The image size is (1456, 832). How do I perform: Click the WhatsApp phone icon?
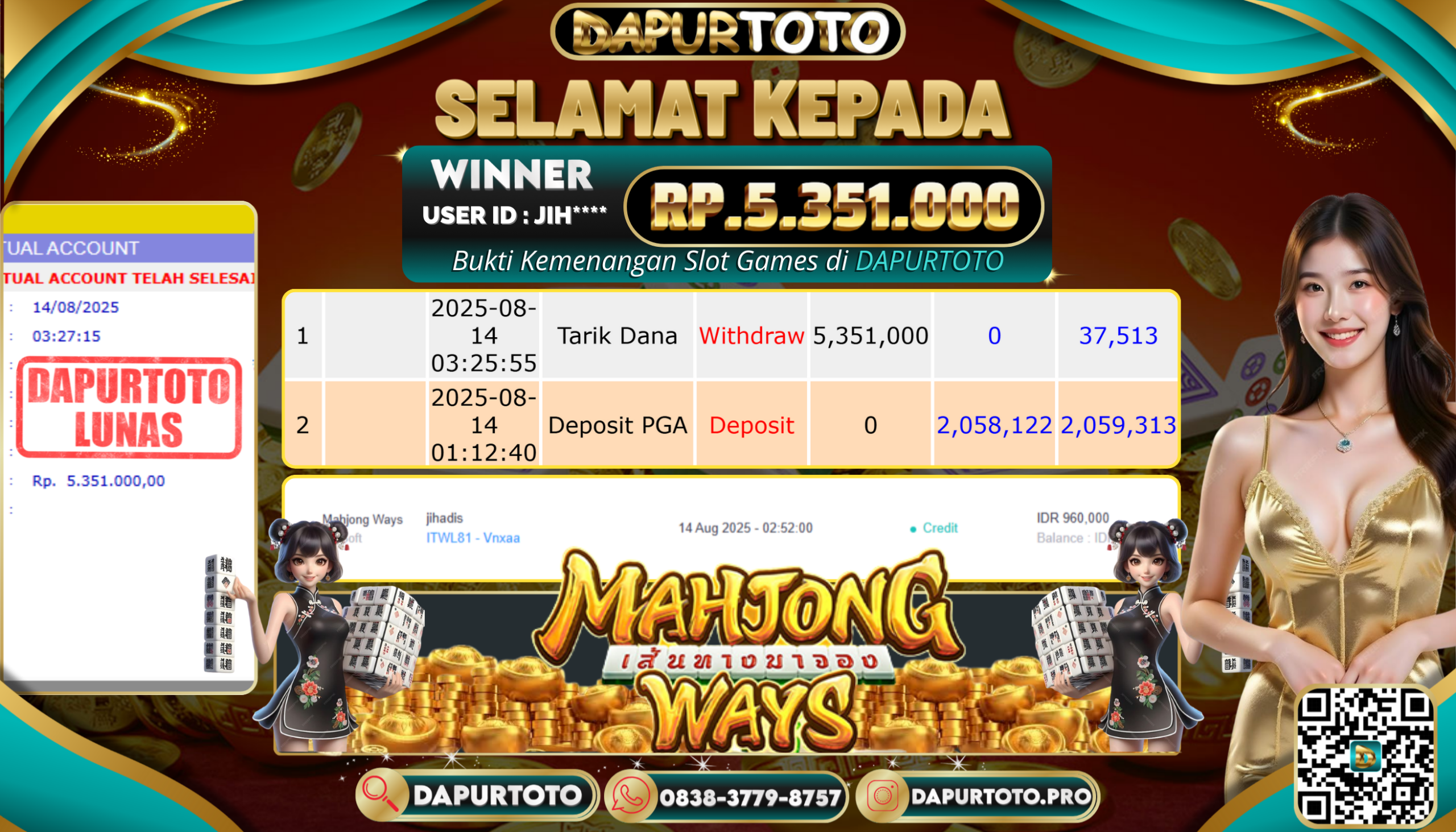click(631, 796)
